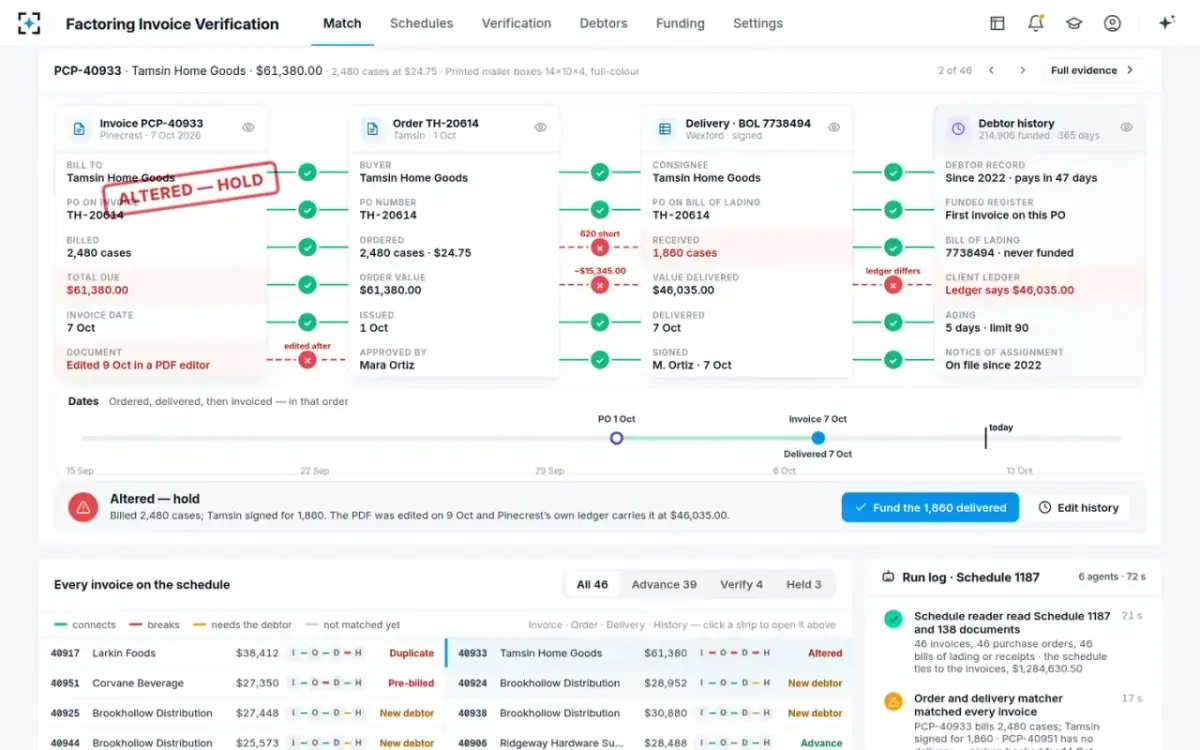Click the 'Ledger says $46,035.00' value
The image size is (1200, 750).
pyautogui.click(x=1009, y=290)
